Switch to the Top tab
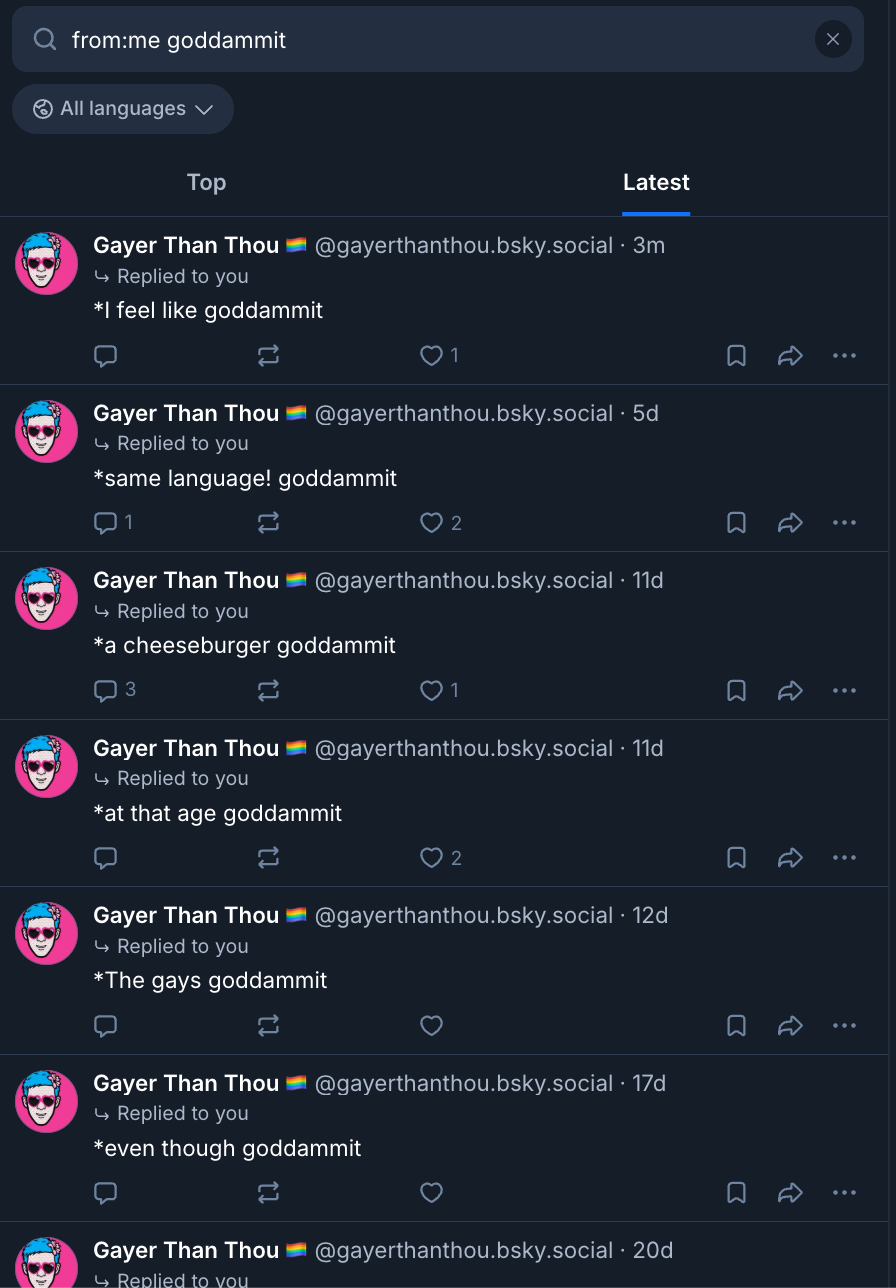Screen dimensions: 896x1288 206,182
